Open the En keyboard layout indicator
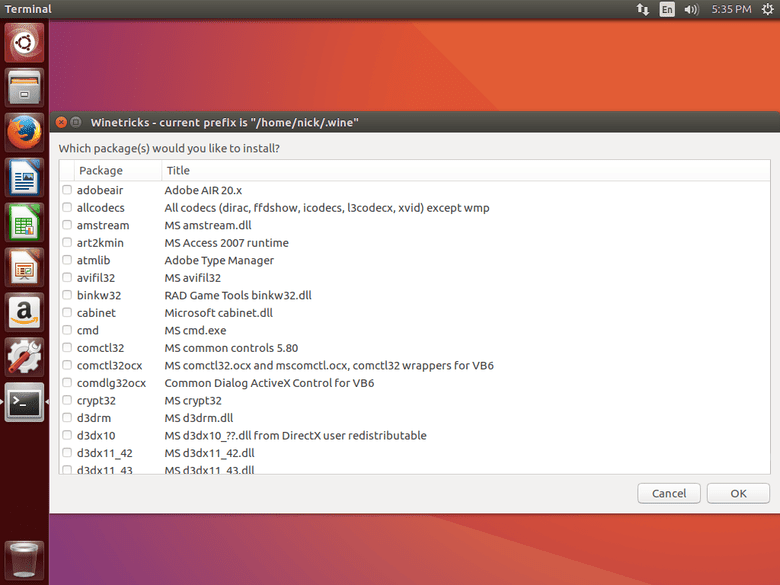The height and width of the screenshot is (585, 780). pyautogui.click(x=667, y=9)
